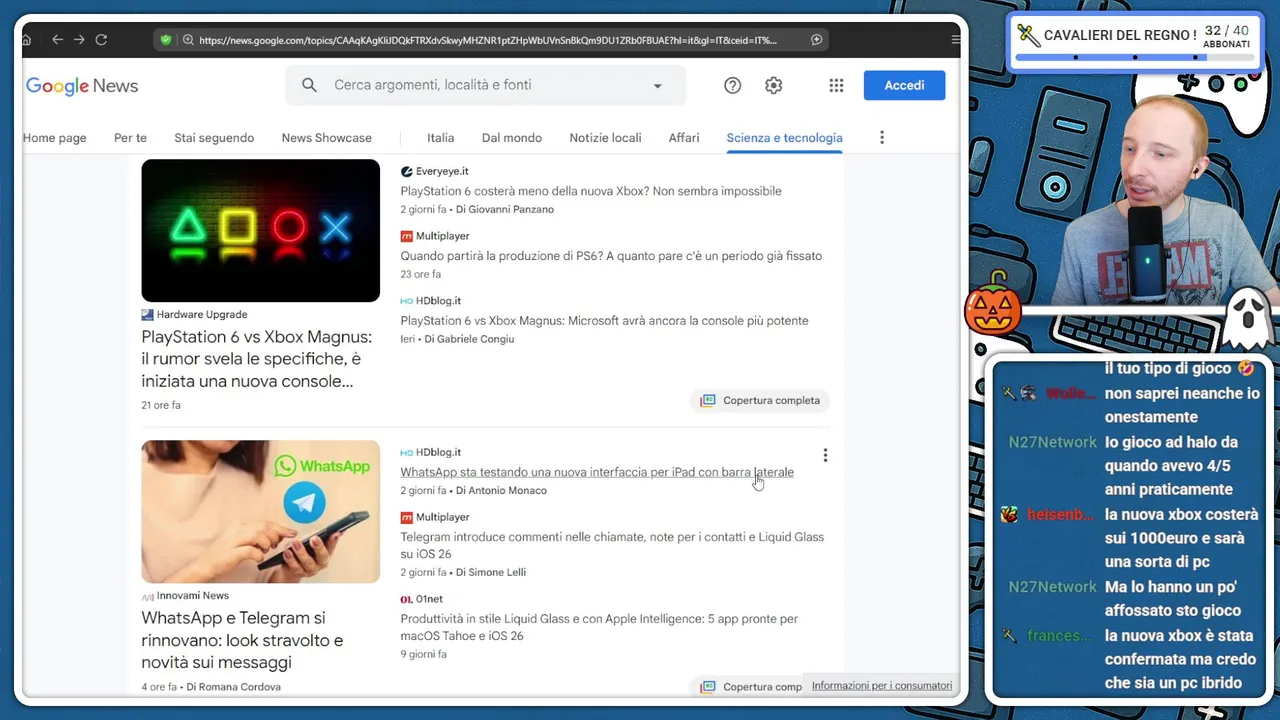Click author Di Romana Cordova
This screenshot has width=1280, height=720.
tap(233, 687)
